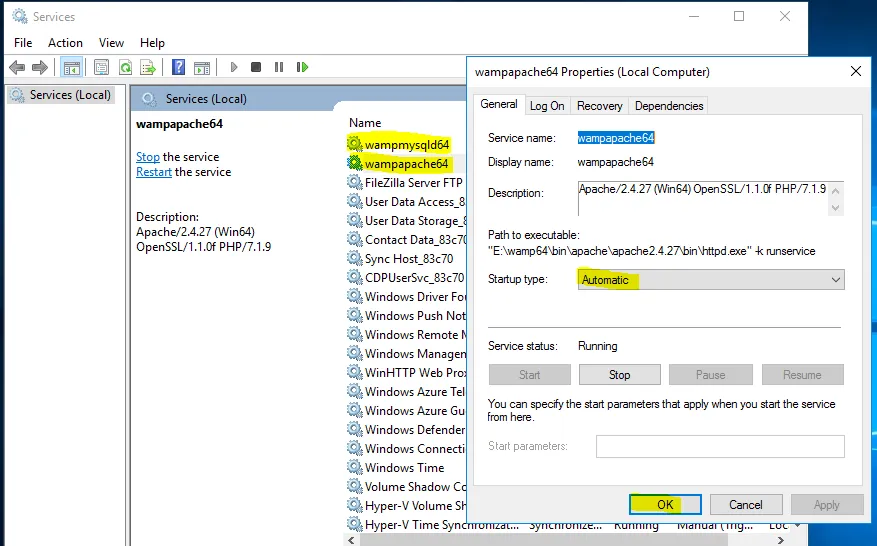Click the Sync Host_83c70 gear icon
The image size is (877, 546).
355,258
